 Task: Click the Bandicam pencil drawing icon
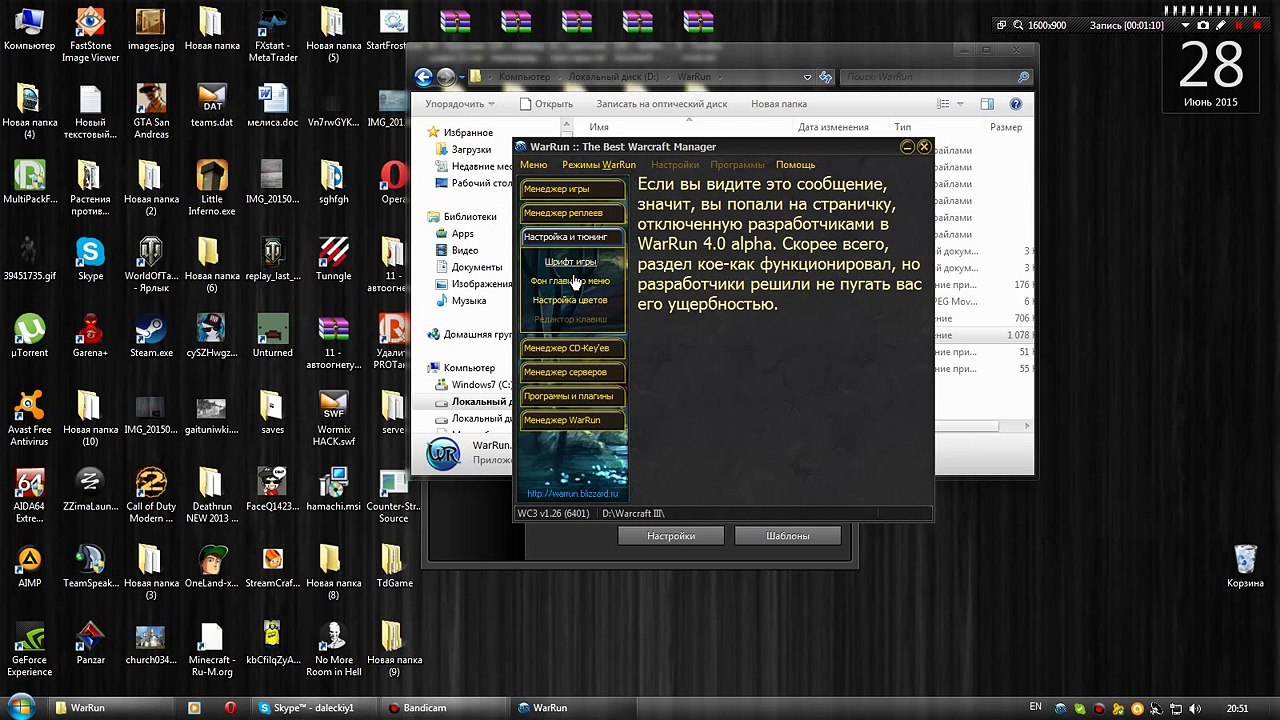pyautogui.click(x=1221, y=25)
